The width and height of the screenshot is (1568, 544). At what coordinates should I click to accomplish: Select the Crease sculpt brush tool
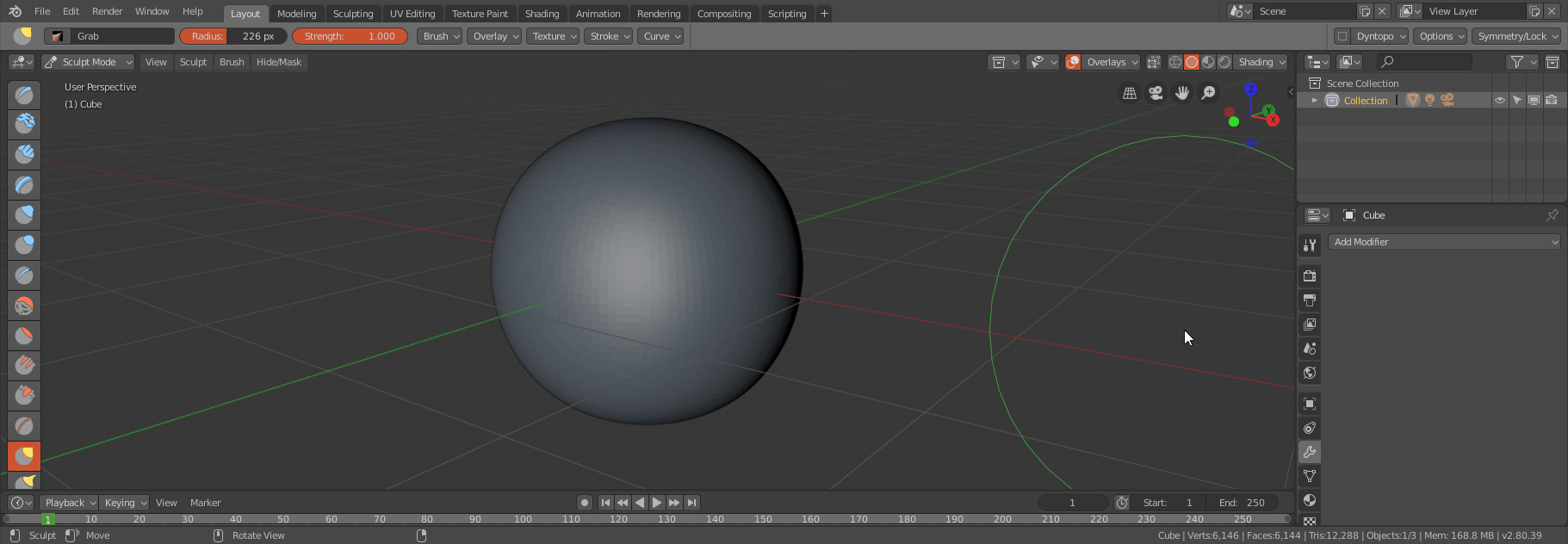click(24, 275)
